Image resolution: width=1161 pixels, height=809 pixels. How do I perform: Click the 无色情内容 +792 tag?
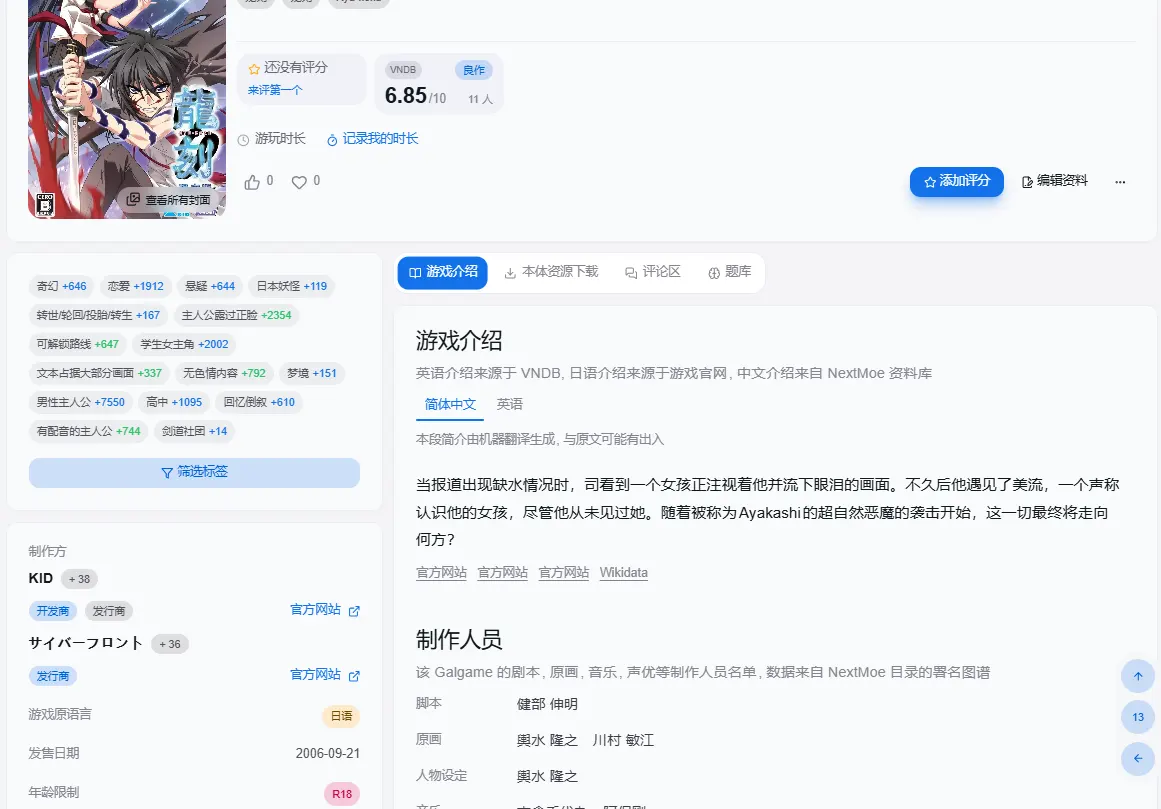tap(224, 373)
